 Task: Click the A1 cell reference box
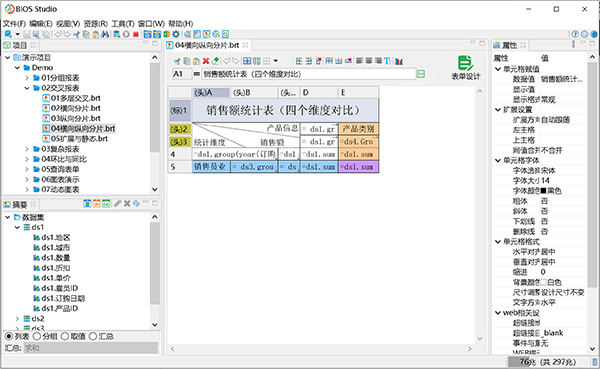click(x=181, y=74)
